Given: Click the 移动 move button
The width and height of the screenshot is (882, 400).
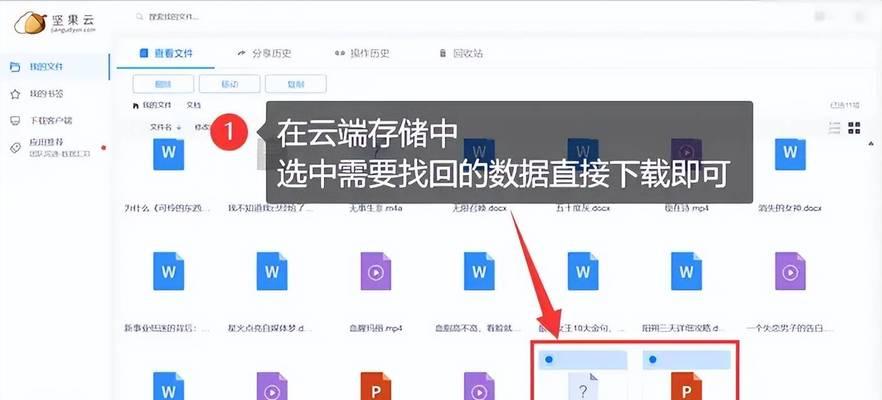Looking at the screenshot, I should [230, 84].
